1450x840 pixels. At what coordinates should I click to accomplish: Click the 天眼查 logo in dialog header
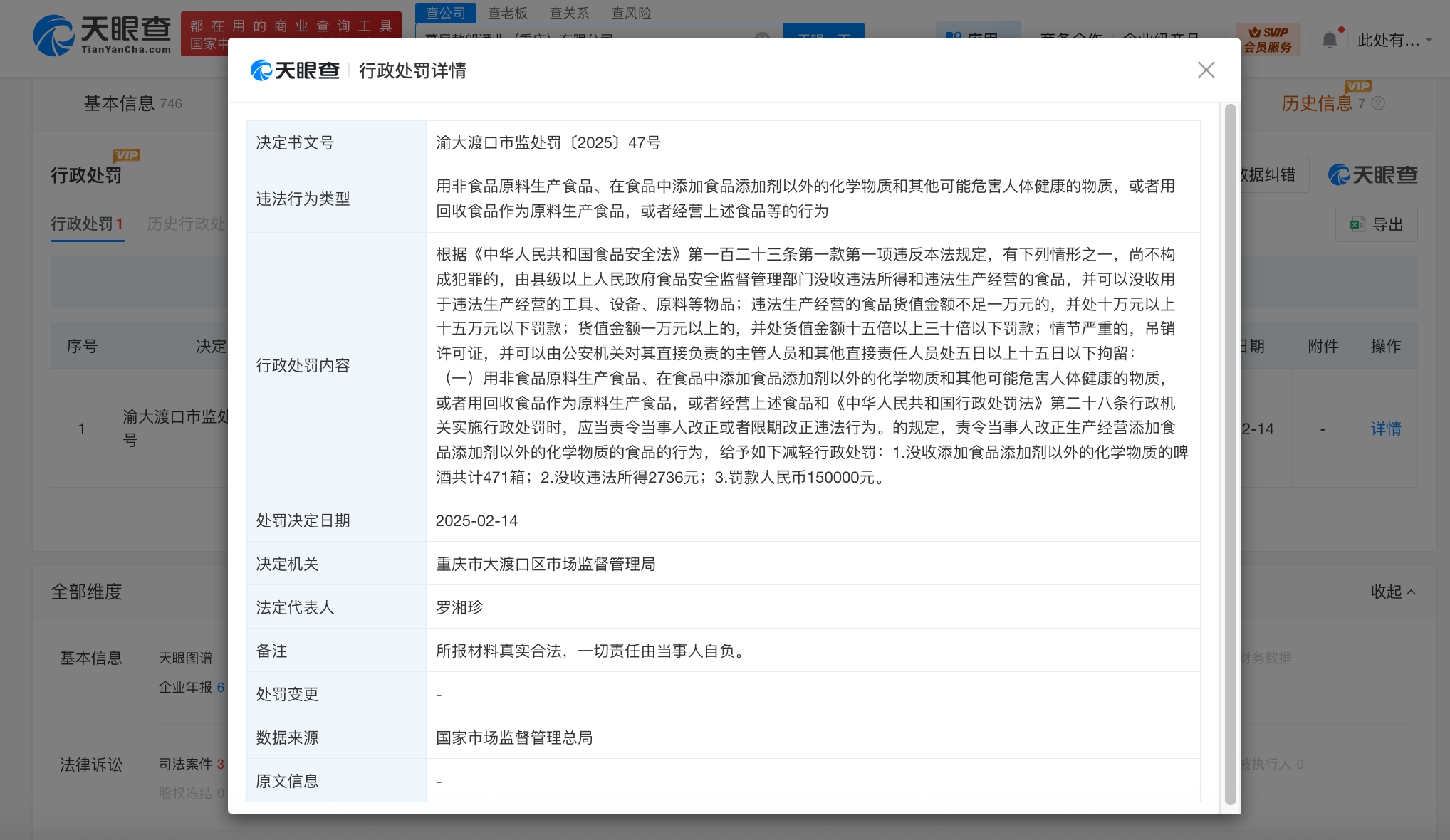click(295, 70)
